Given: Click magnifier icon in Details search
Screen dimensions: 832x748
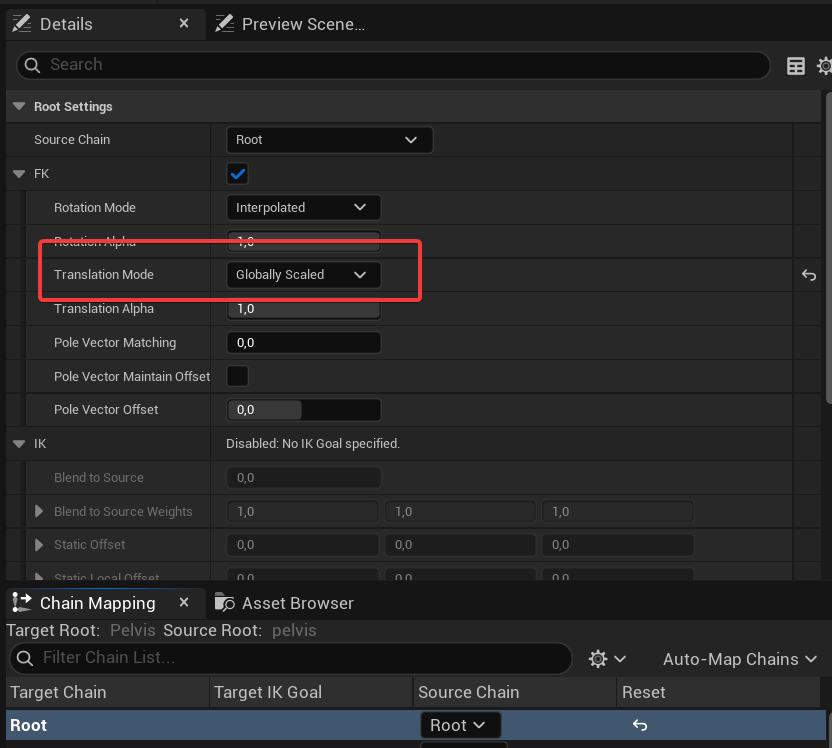Looking at the screenshot, I should pyautogui.click(x=32, y=65).
